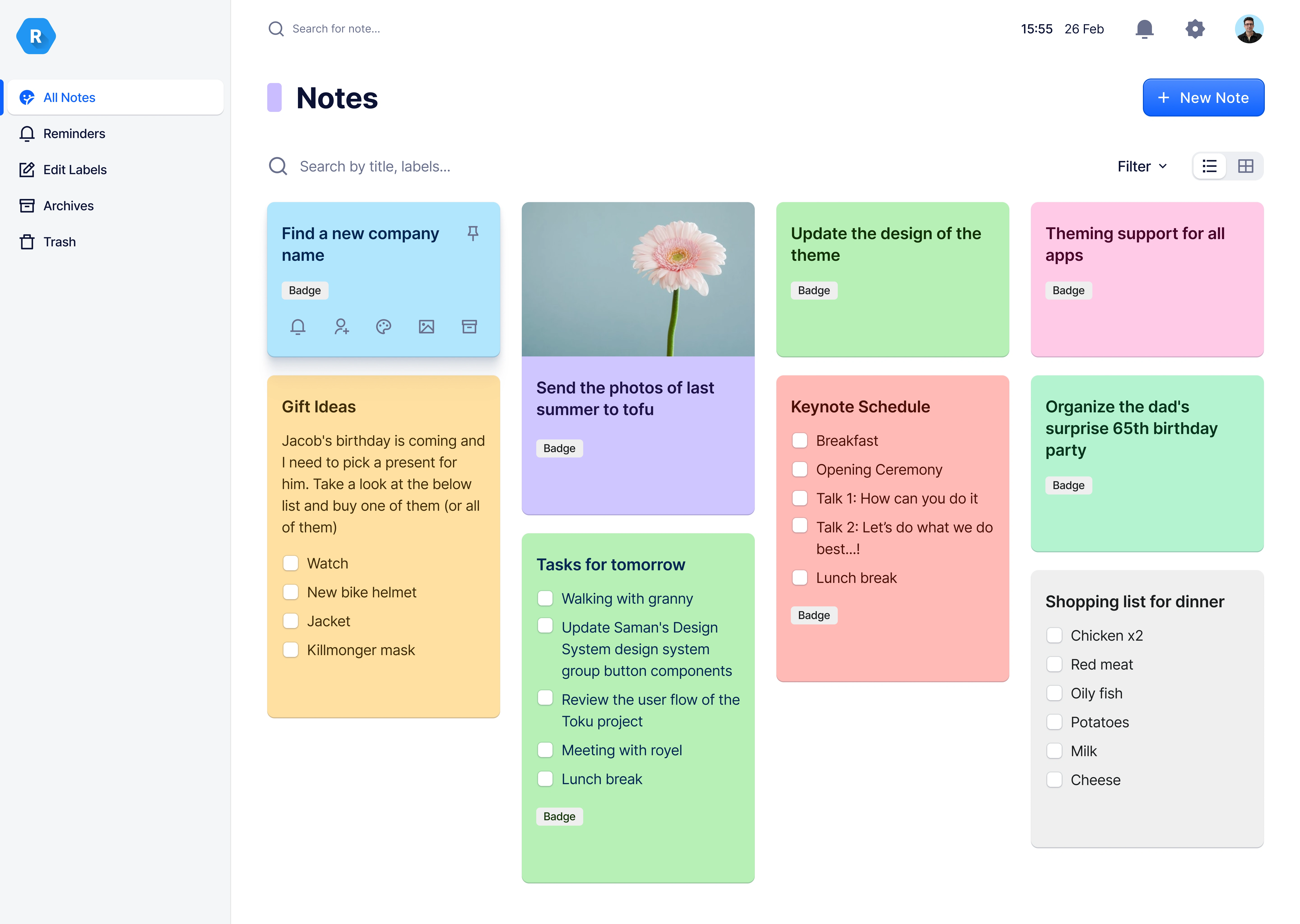
Task: Switch to grid view layout
Action: tap(1245, 166)
